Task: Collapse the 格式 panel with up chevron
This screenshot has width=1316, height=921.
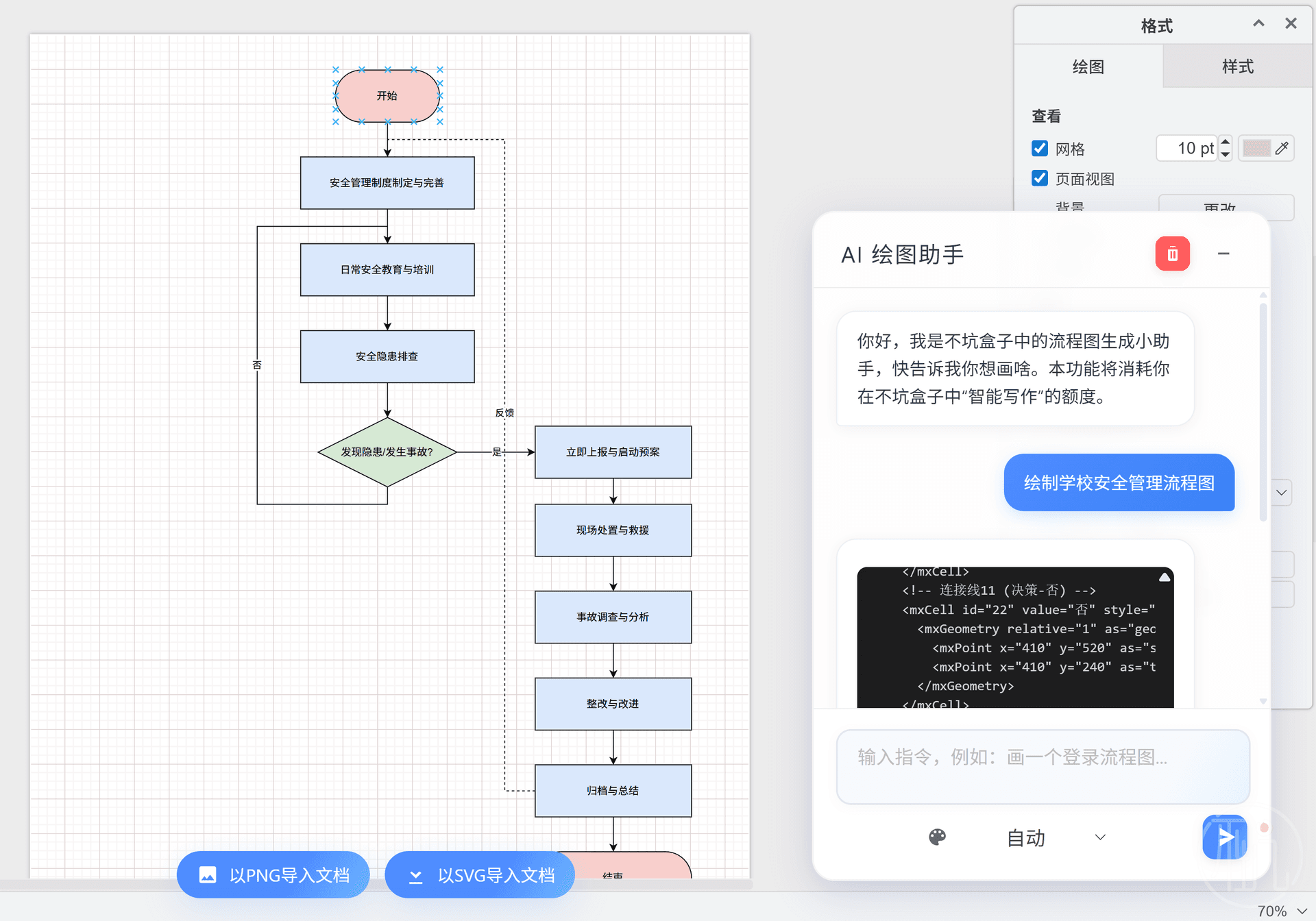Action: 1258,23
